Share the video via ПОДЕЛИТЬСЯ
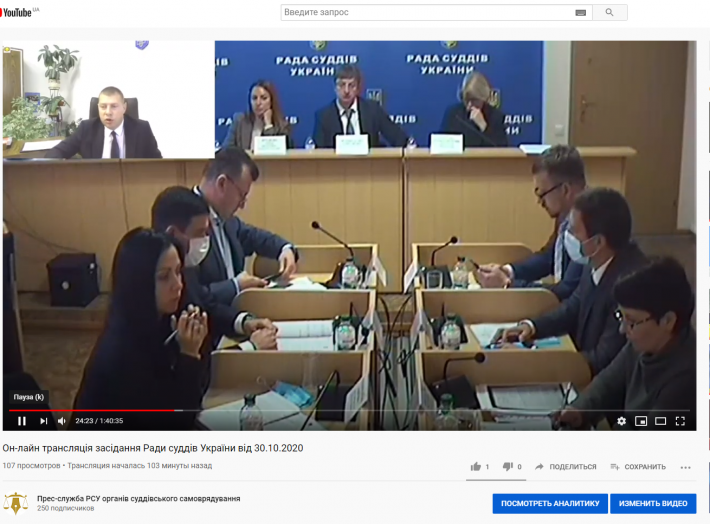 [565, 467]
